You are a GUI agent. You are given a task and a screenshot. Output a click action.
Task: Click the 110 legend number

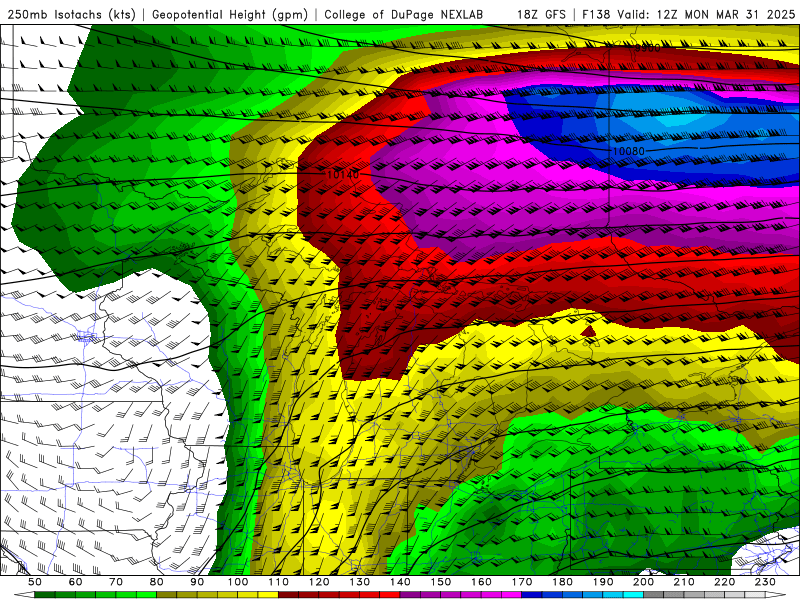(278, 582)
